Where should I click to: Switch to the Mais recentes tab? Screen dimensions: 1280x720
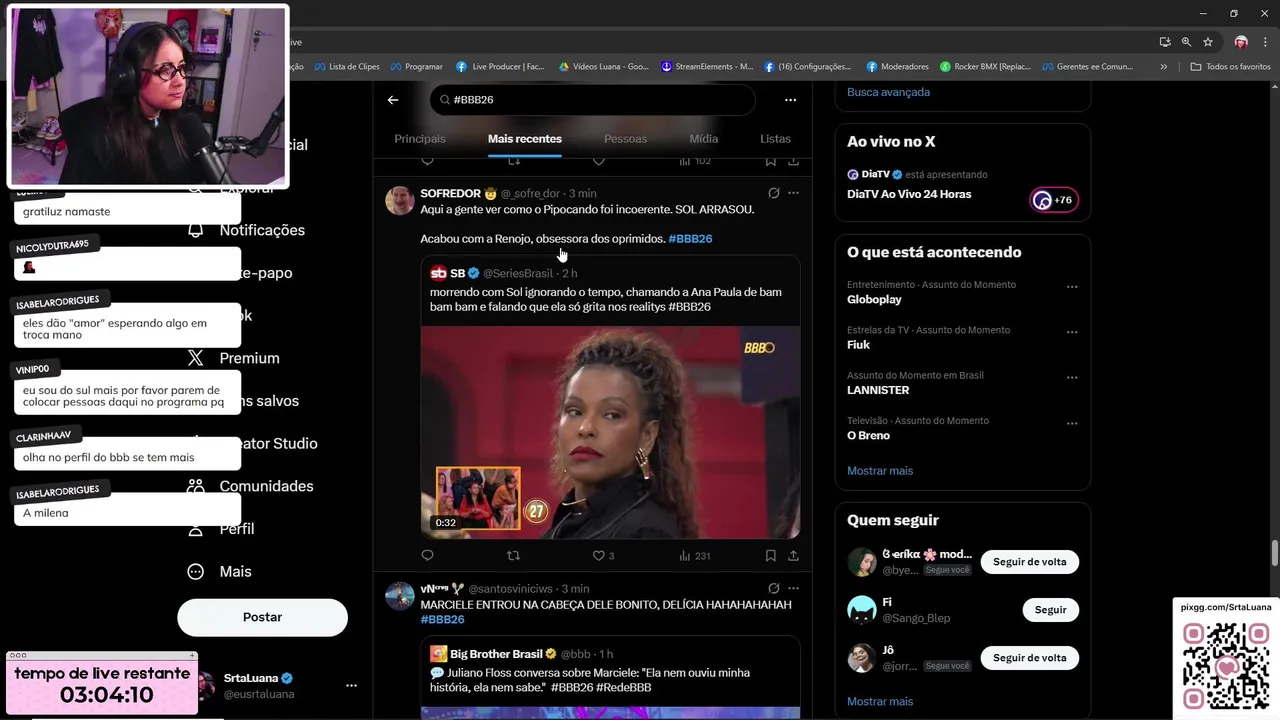pos(525,139)
